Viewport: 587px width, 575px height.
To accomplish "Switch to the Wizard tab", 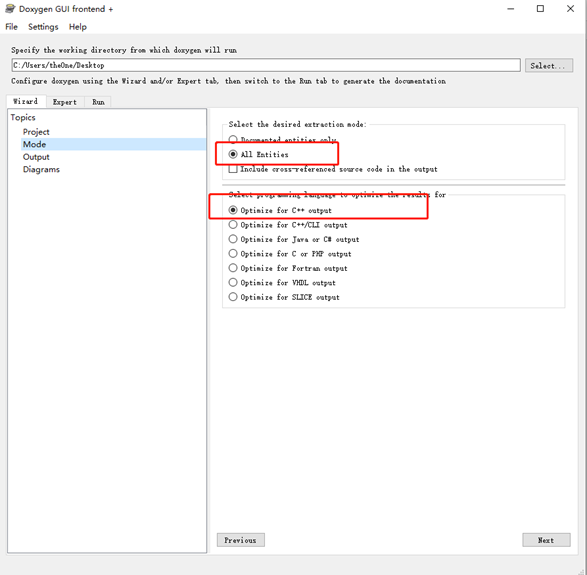I will point(25,101).
